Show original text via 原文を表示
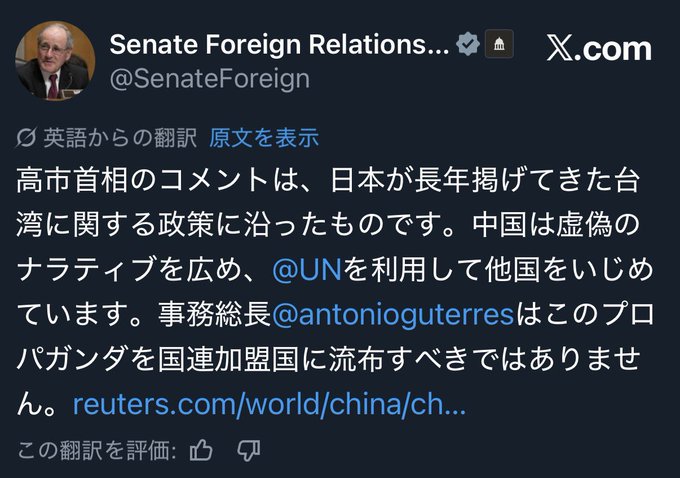The width and height of the screenshot is (680, 478). 264,138
